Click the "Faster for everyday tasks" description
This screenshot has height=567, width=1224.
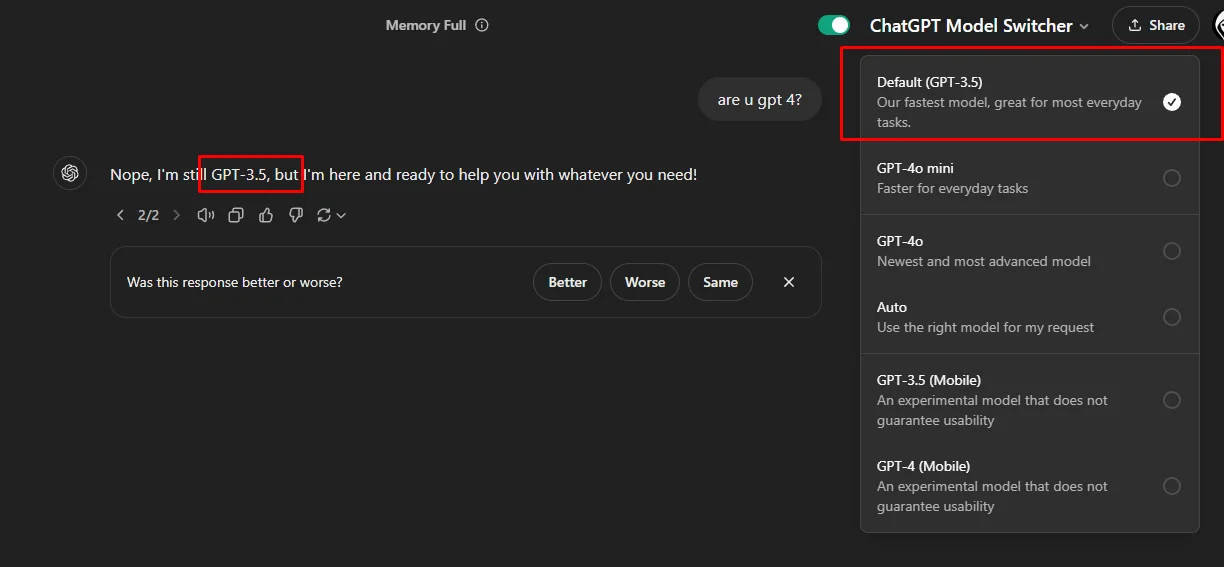pyautogui.click(x=953, y=188)
